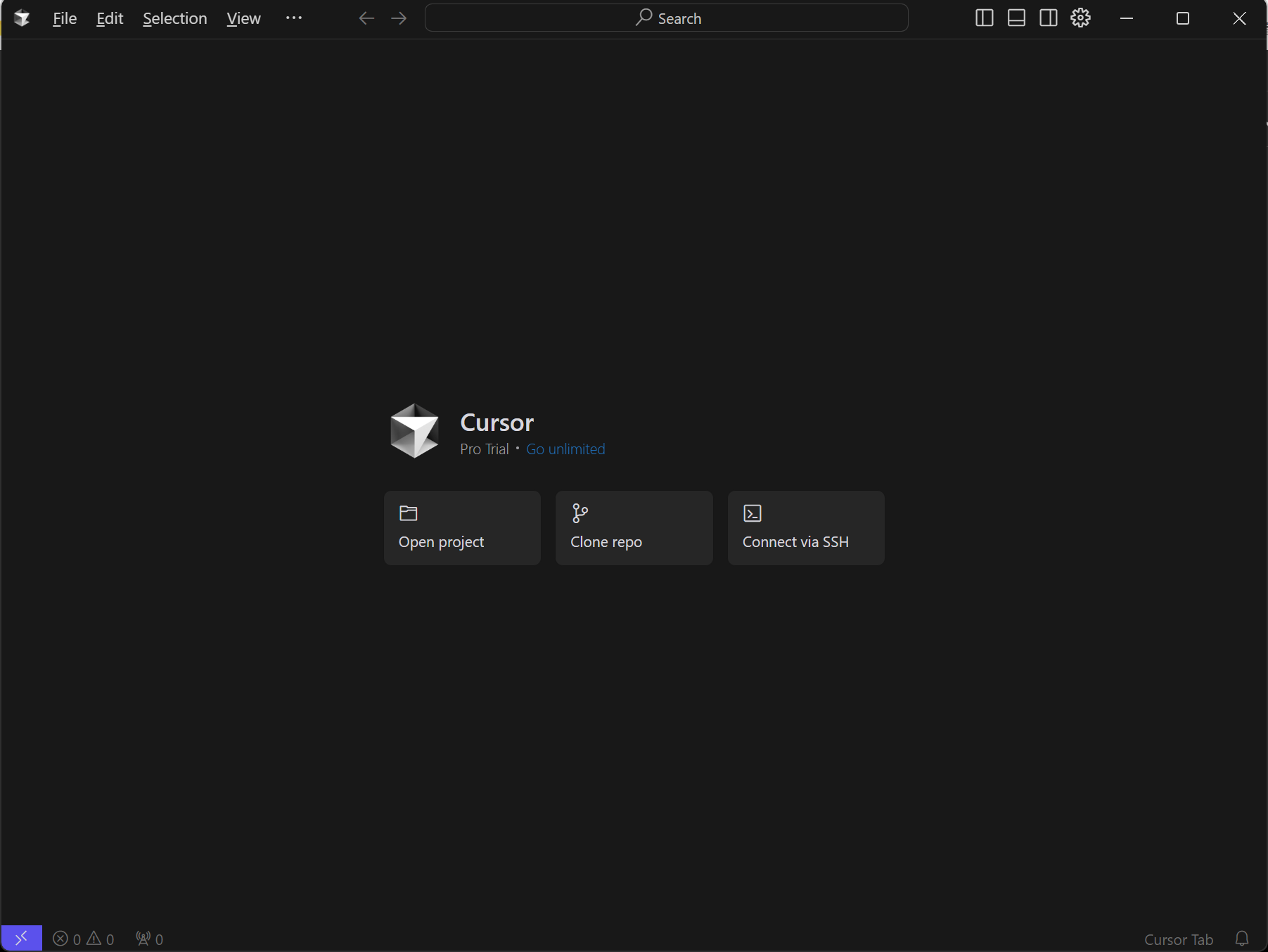
Task: Open the remote window indicator
Action: 21,938
